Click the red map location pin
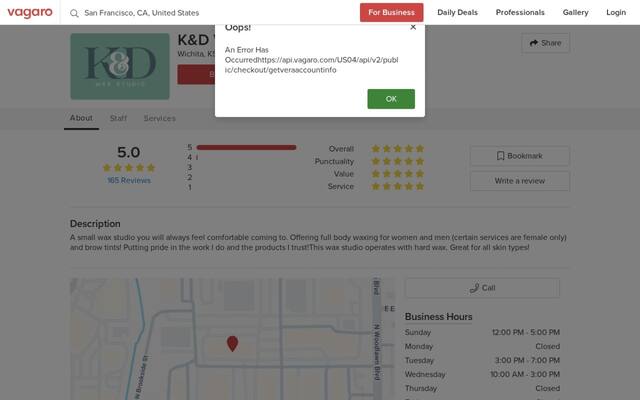The image size is (640, 400). [x=232, y=344]
